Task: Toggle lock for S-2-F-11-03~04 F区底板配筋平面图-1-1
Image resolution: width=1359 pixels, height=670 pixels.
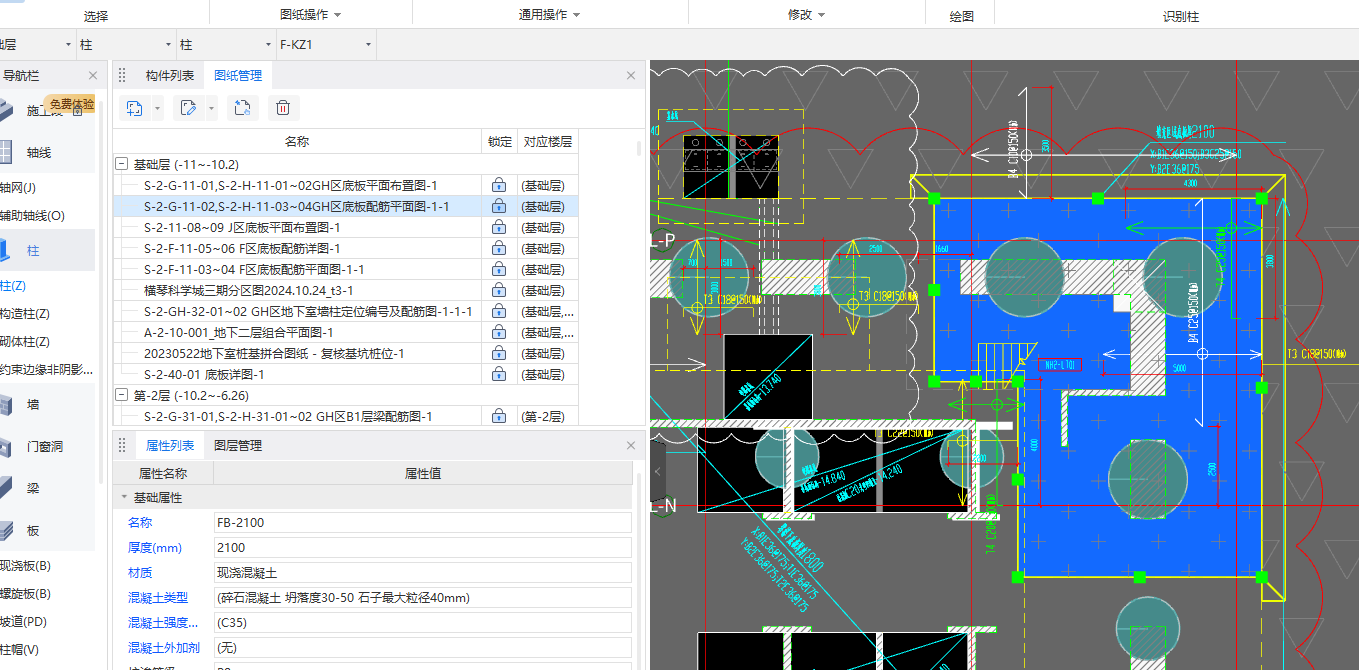Action: coord(498,269)
